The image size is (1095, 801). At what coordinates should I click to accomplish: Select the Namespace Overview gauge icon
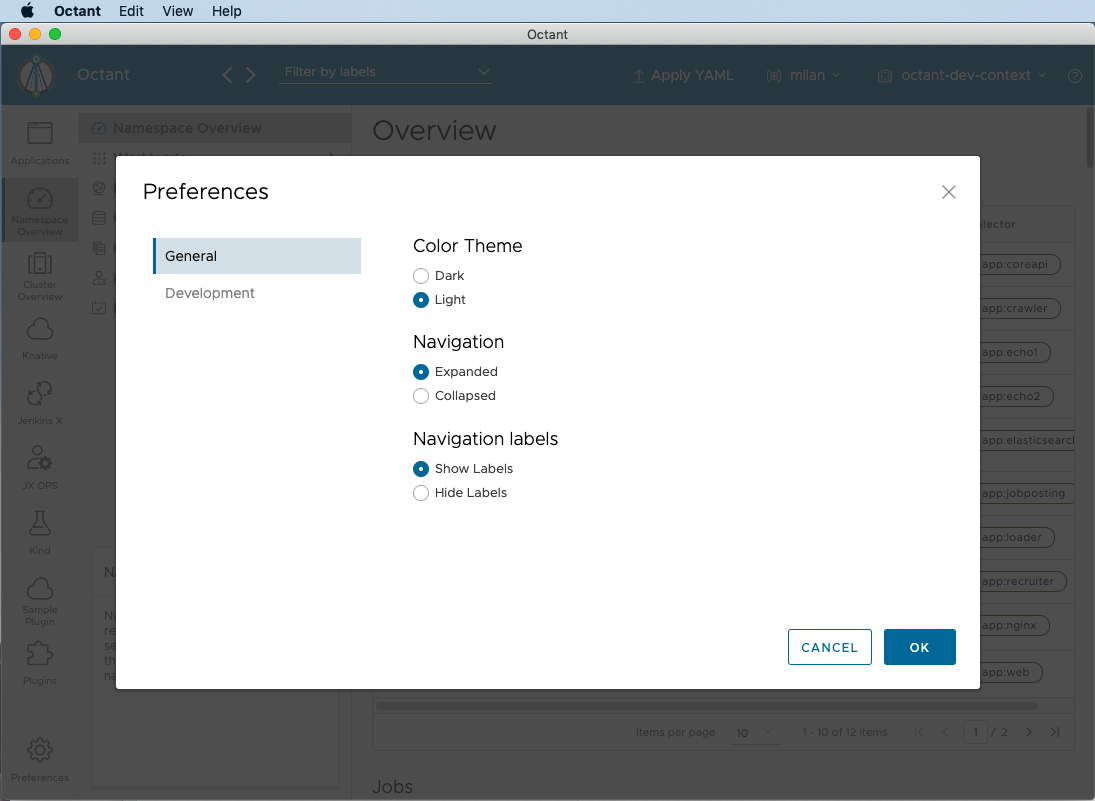pyautogui.click(x=40, y=198)
